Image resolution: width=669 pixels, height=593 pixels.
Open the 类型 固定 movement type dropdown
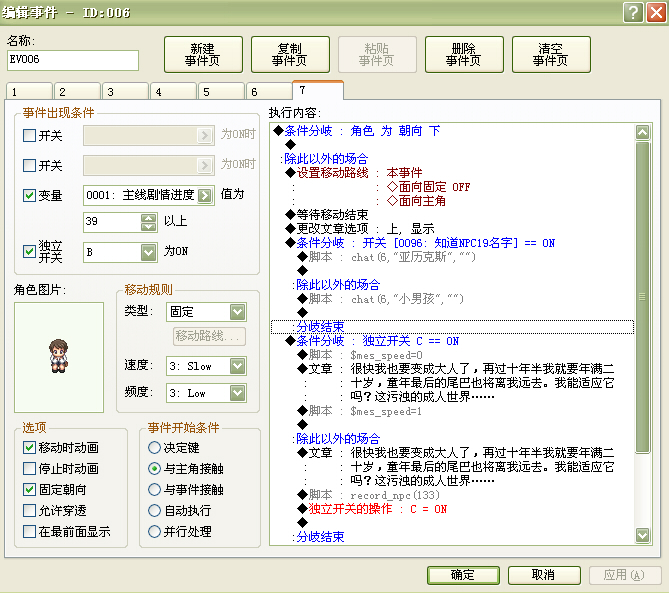tap(238, 312)
